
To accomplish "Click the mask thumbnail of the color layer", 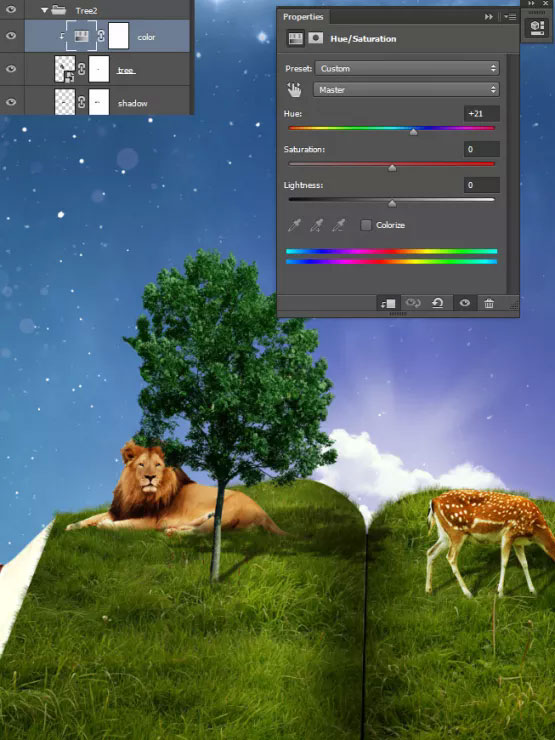I will click(x=118, y=36).
